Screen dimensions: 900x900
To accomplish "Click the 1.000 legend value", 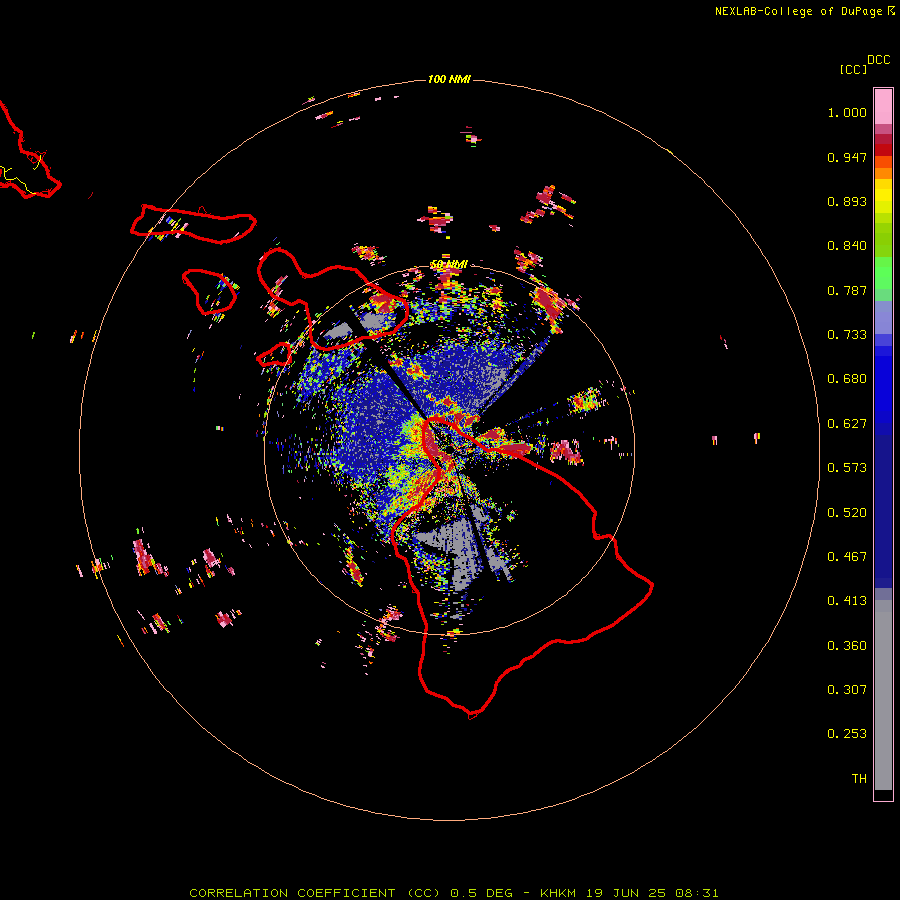I will coord(847,112).
